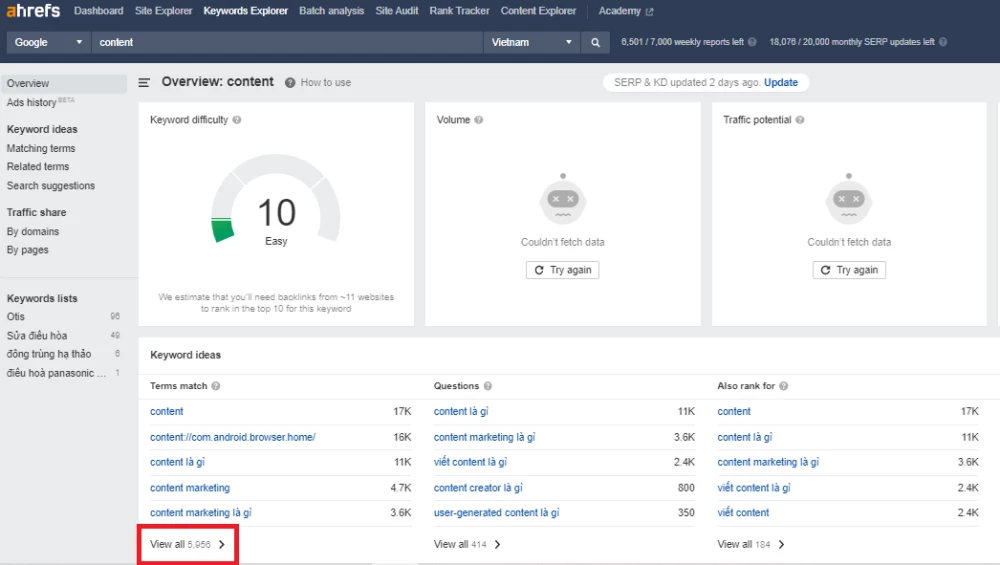Click content keyword under Also rank for
The image size is (1000, 565).
[734, 411]
